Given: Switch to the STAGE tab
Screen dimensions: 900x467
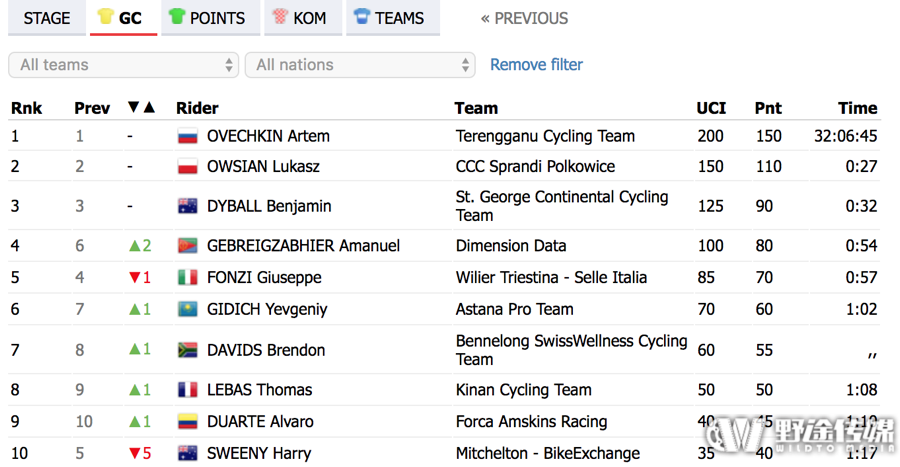Looking at the screenshot, I should click(x=46, y=18).
